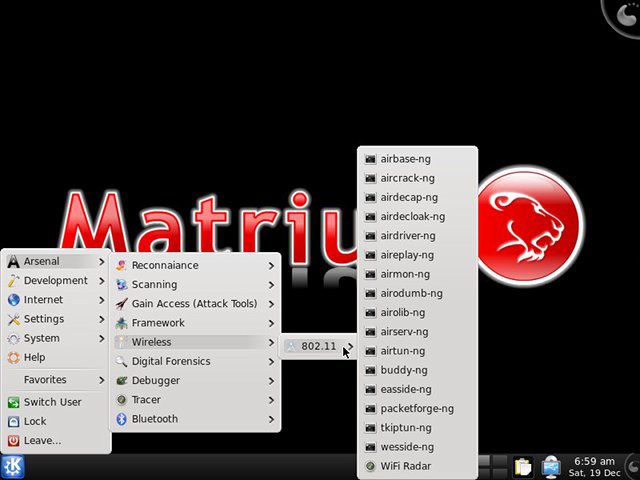Launch wesside-ng from the list
Screen dimensions: 640x480
[417, 447]
